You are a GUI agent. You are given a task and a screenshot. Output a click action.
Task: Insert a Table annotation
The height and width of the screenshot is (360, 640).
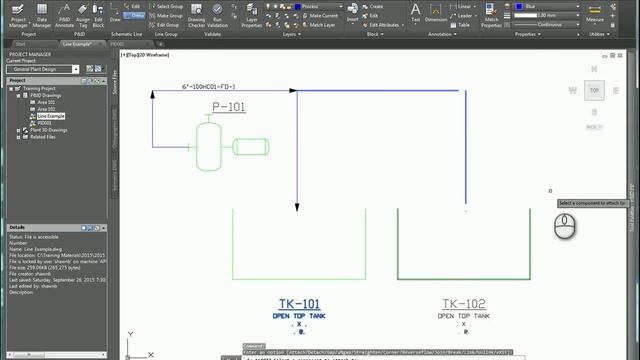460,25
